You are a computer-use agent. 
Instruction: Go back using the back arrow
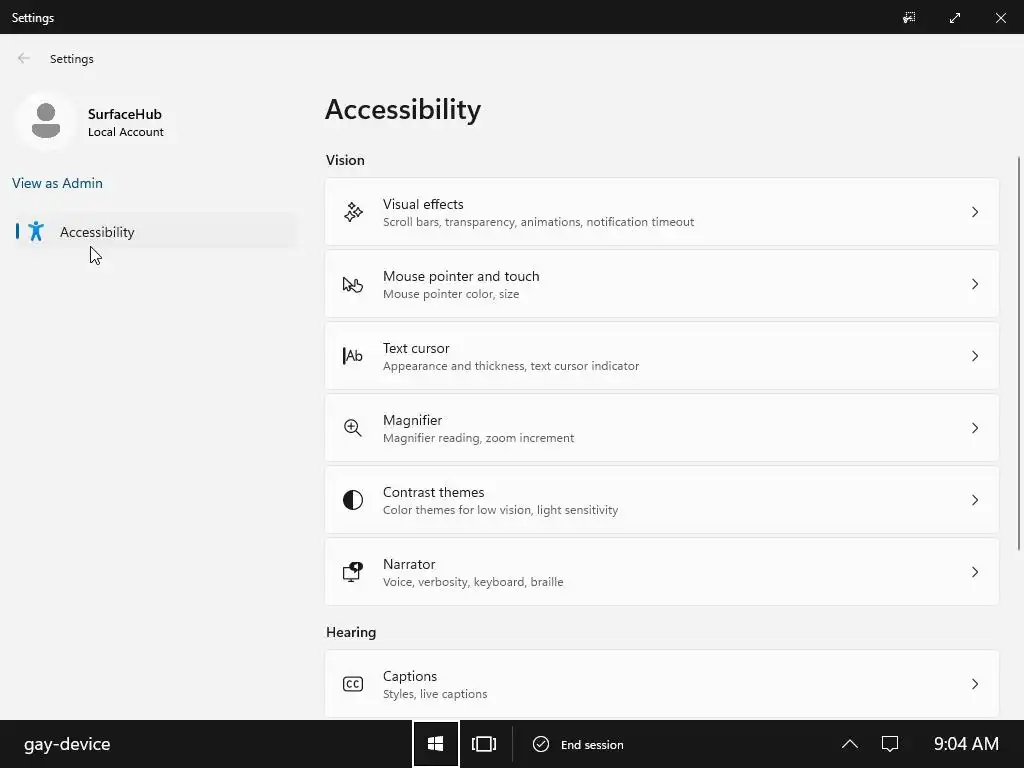pyautogui.click(x=24, y=59)
